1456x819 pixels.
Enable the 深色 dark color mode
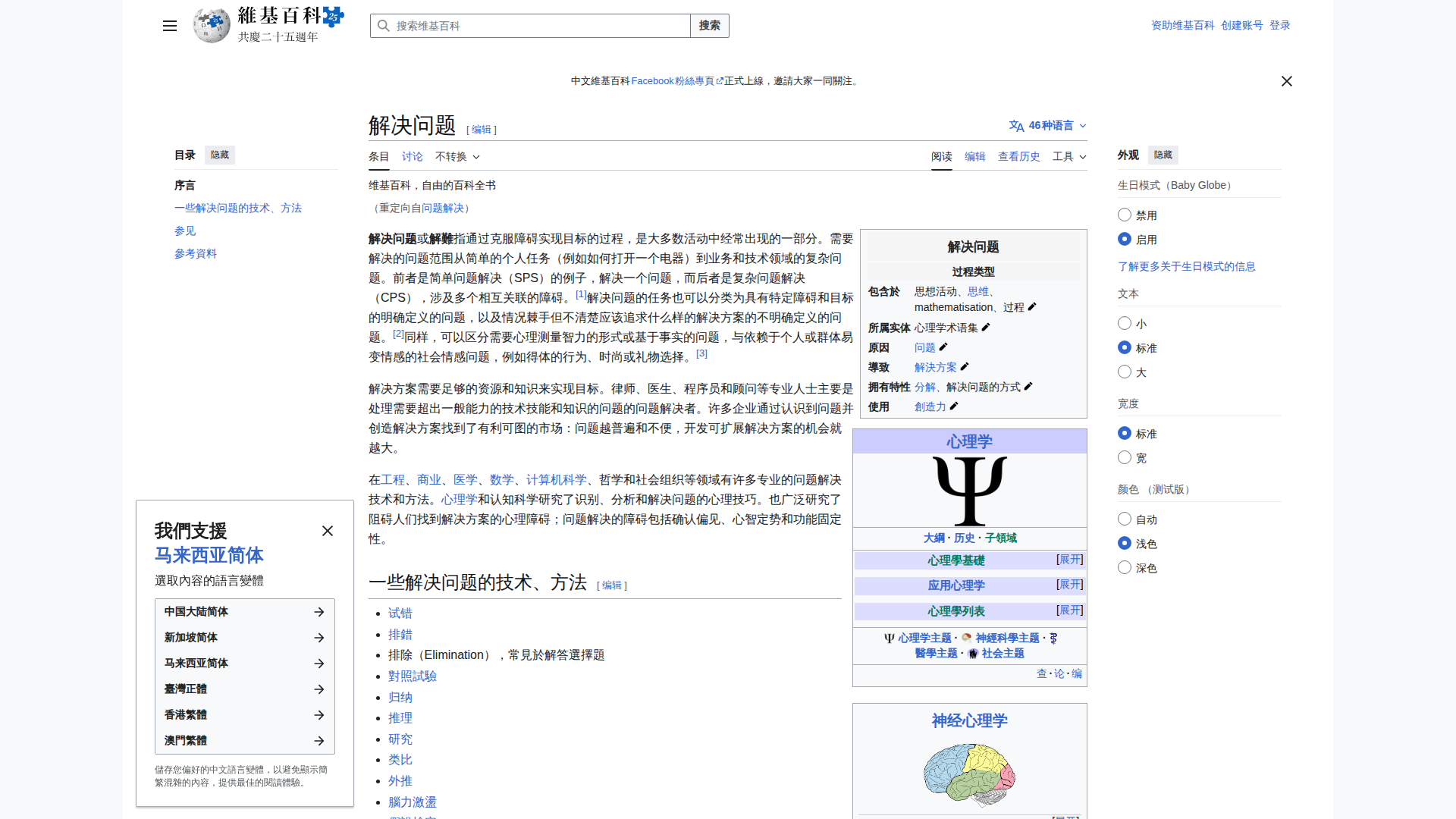point(1125,568)
